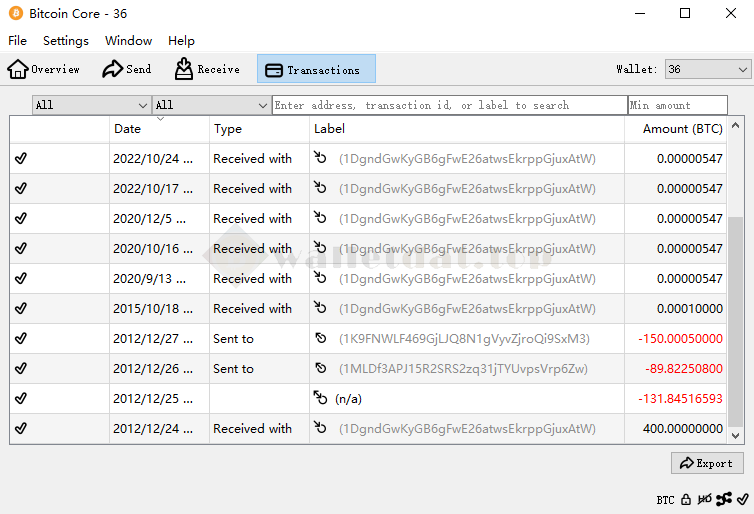Expand the transaction type All dropdown
754x514 pixels.
pyautogui.click(x=211, y=105)
